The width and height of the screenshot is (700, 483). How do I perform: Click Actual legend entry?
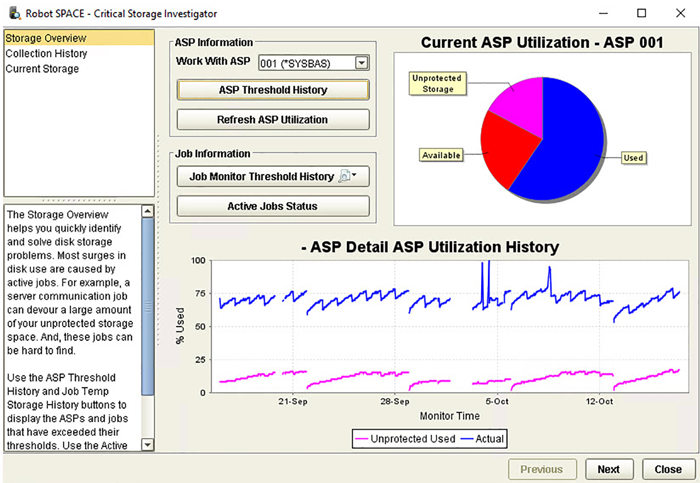pyautogui.click(x=483, y=439)
